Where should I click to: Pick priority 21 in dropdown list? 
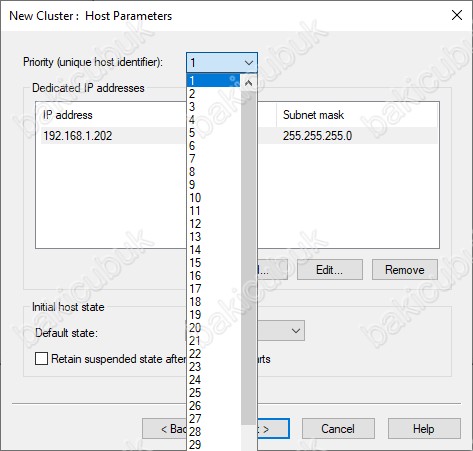coord(214,341)
